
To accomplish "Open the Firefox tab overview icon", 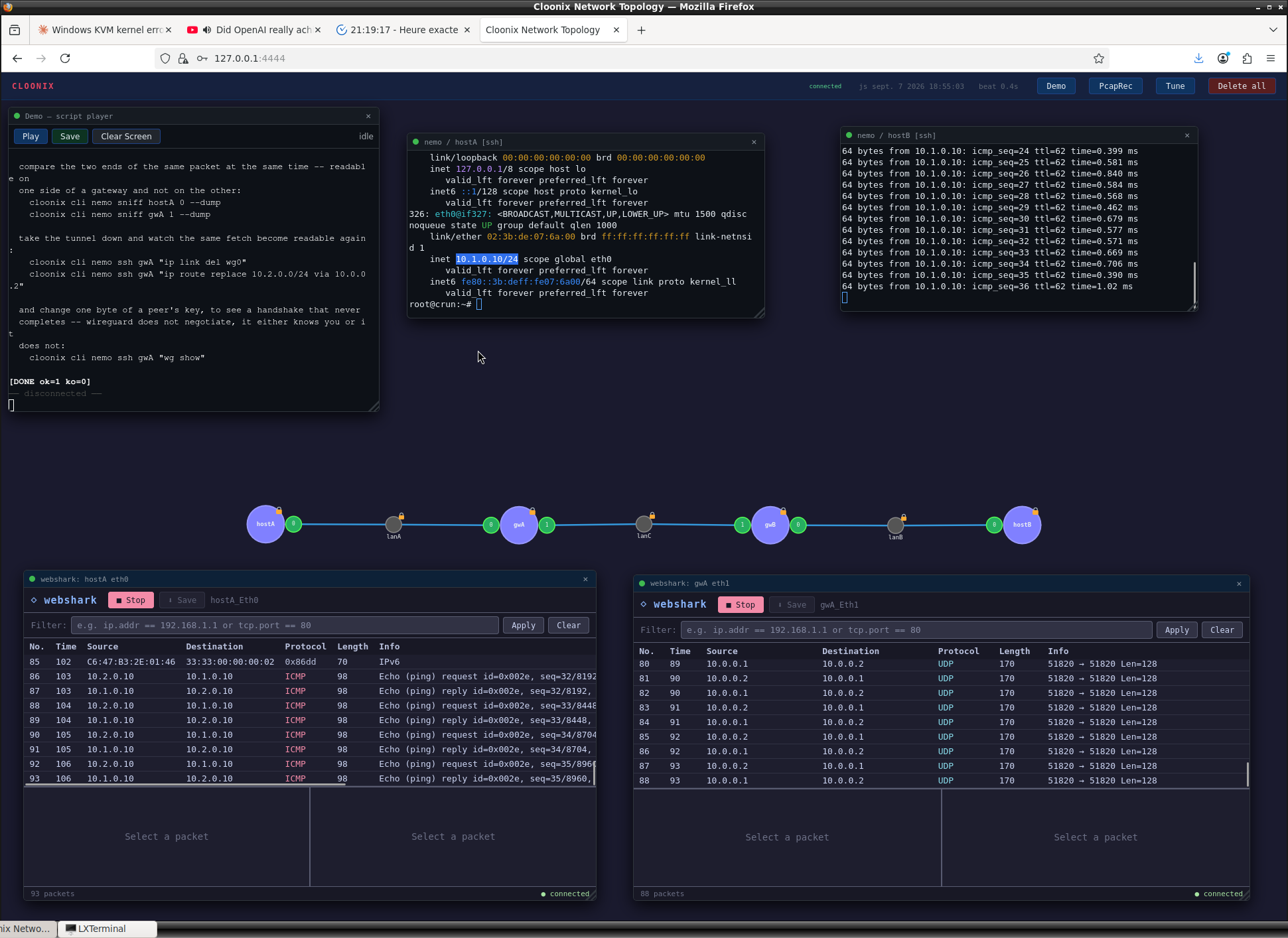I will (15, 30).
